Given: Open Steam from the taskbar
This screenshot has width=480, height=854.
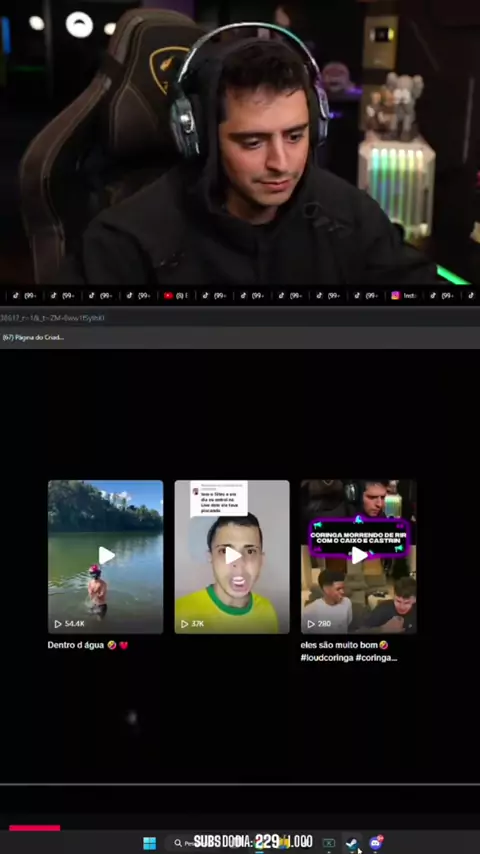Looking at the screenshot, I should coord(353,843).
